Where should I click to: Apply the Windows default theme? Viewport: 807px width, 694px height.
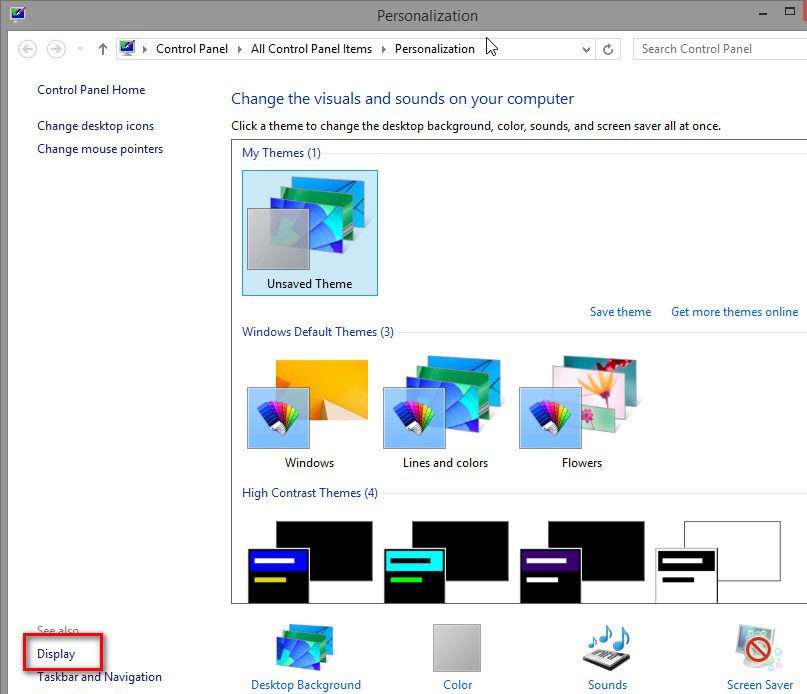coord(309,413)
